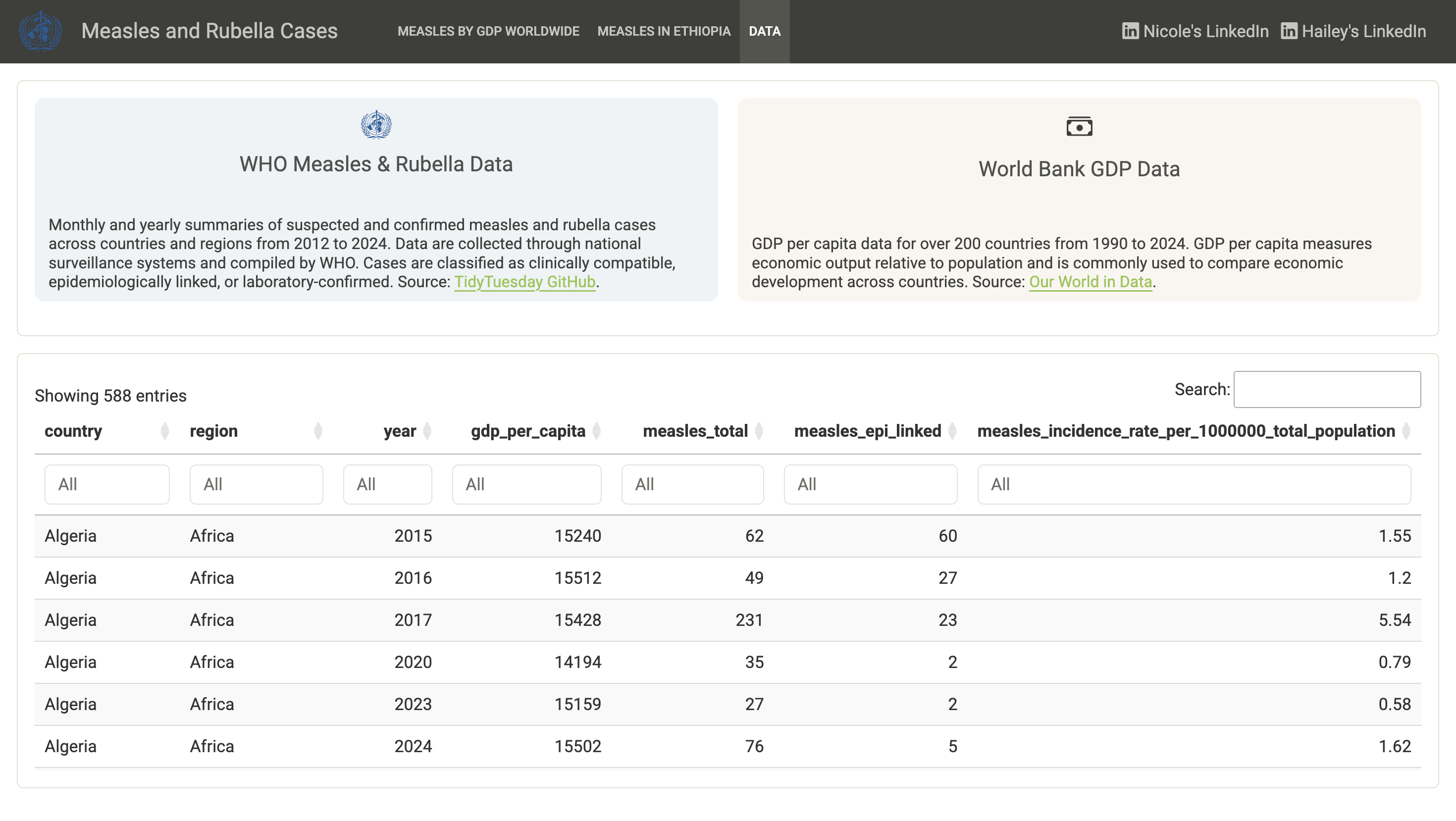The image size is (1456, 821).
Task: Sort table by region using its sort arrows
Action: click(x=318, y=431)
